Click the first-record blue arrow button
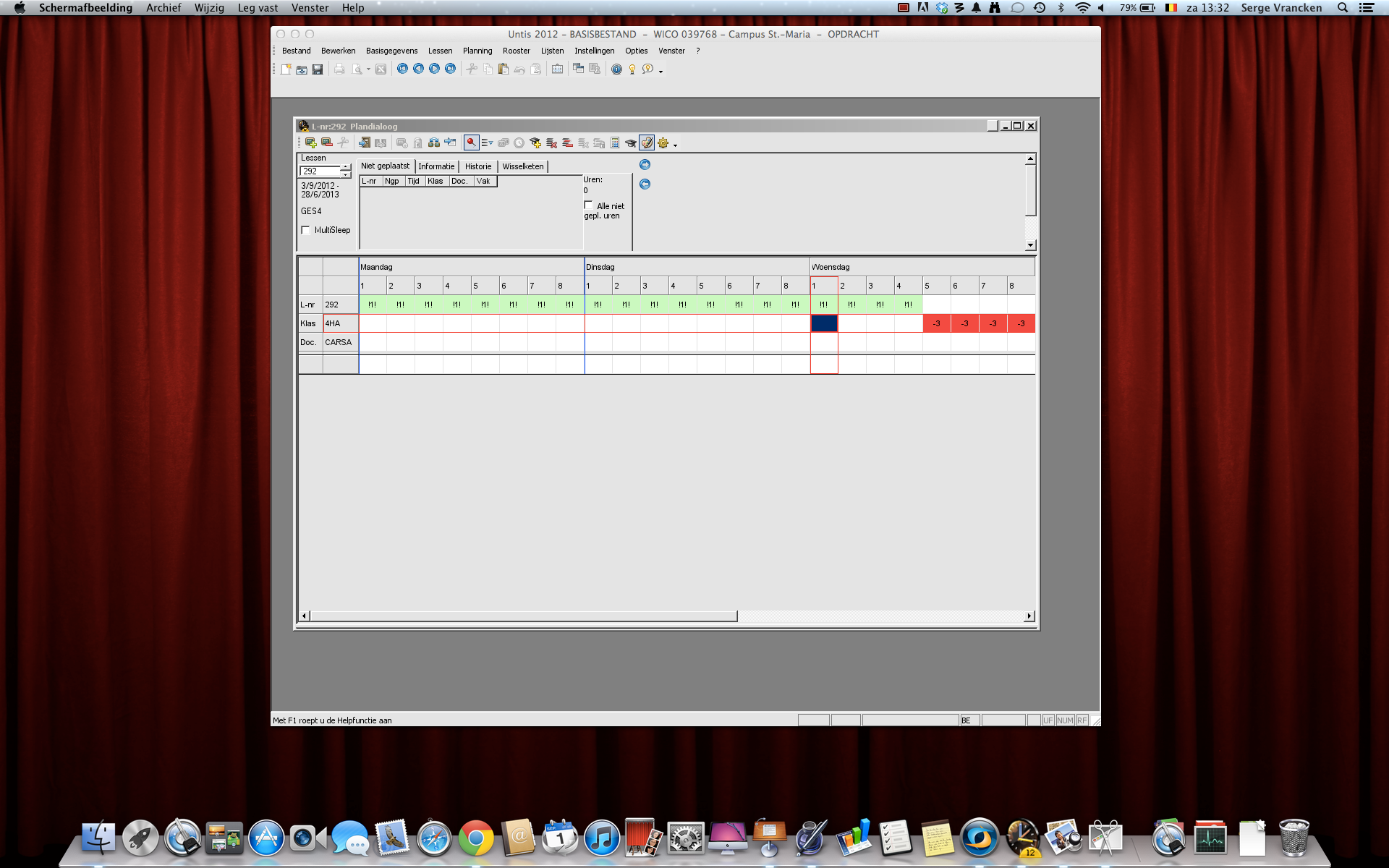 click(x=402, y=69)
